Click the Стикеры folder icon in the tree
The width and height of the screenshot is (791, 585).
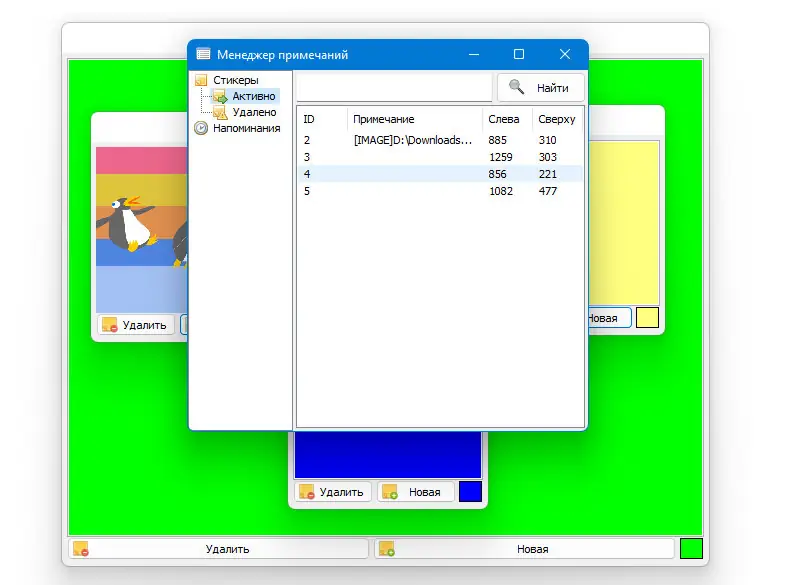click(201, 80)
